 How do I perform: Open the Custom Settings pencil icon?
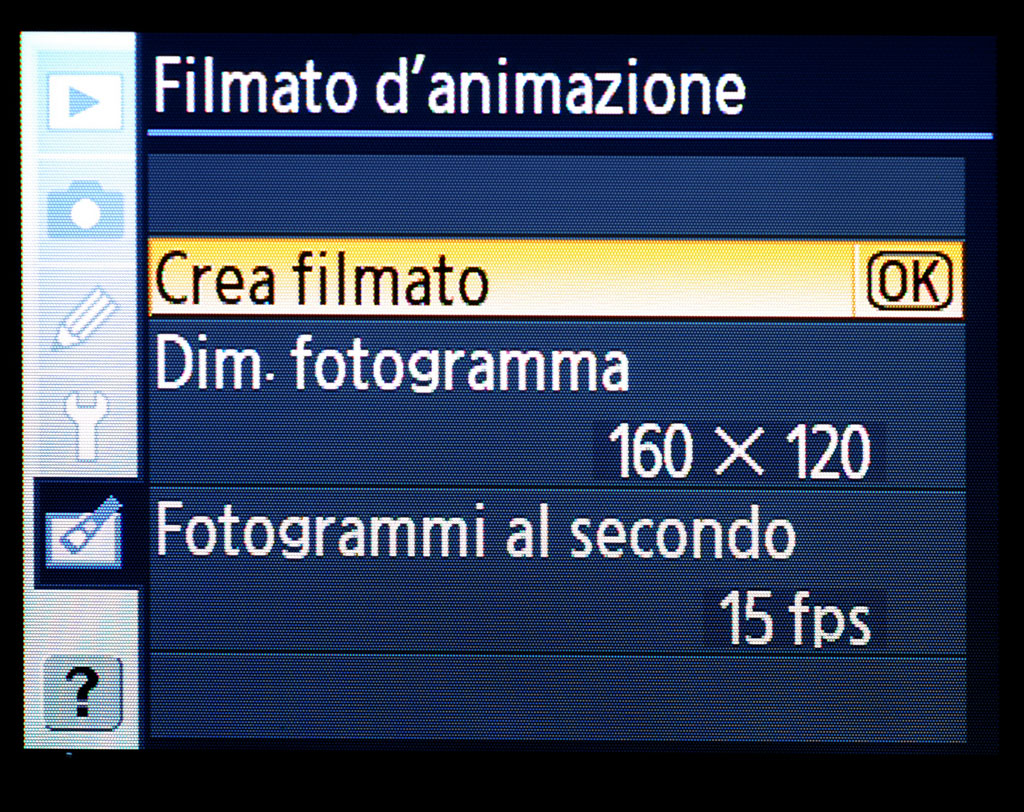(85, 317)
